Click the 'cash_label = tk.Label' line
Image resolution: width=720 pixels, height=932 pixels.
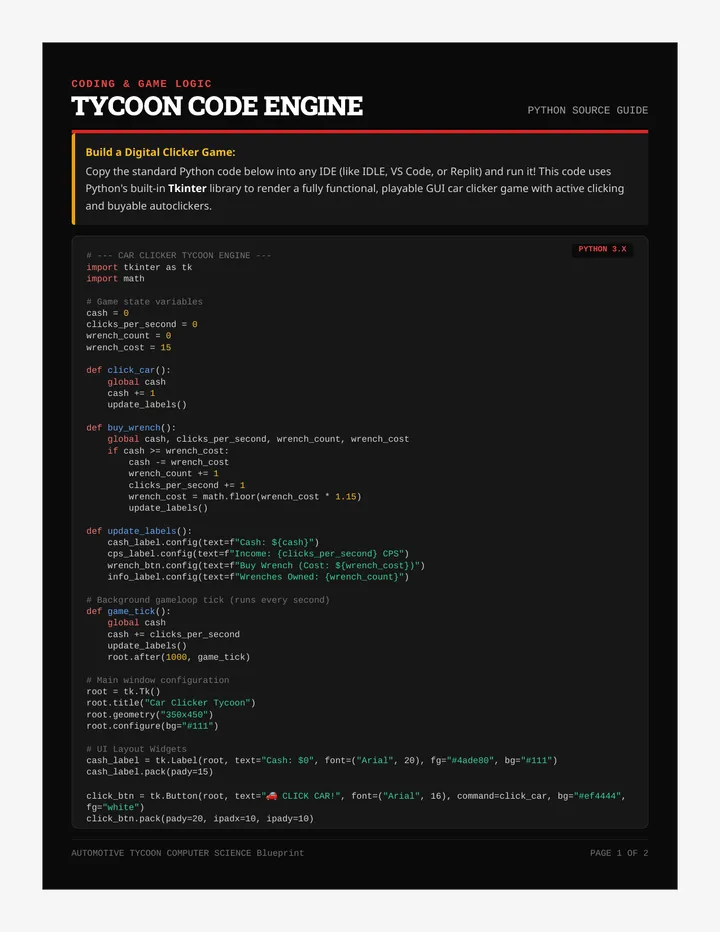click(x=322, y=761)
